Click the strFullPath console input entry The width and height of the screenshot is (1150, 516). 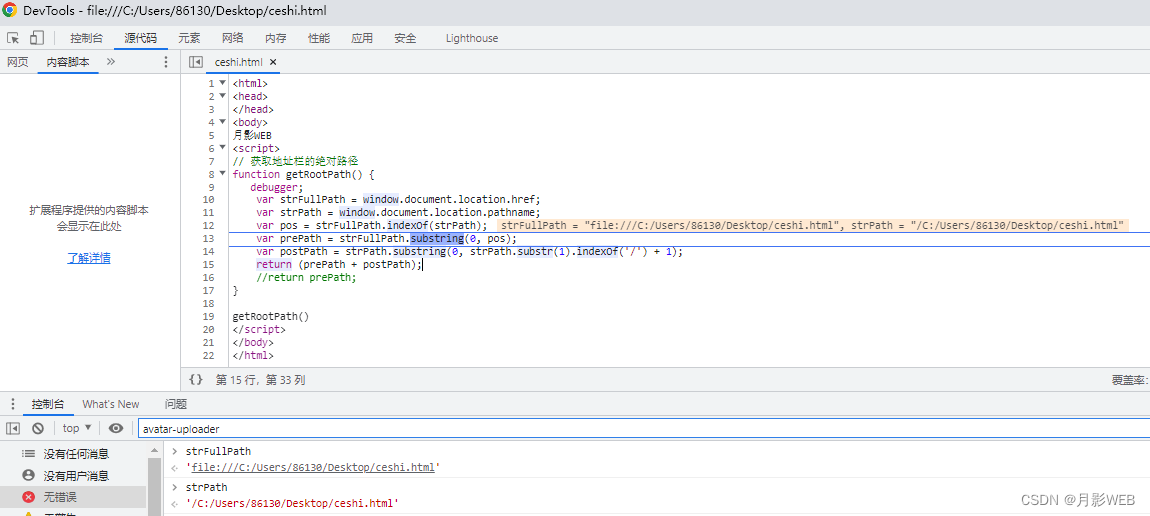pos(218,451)
